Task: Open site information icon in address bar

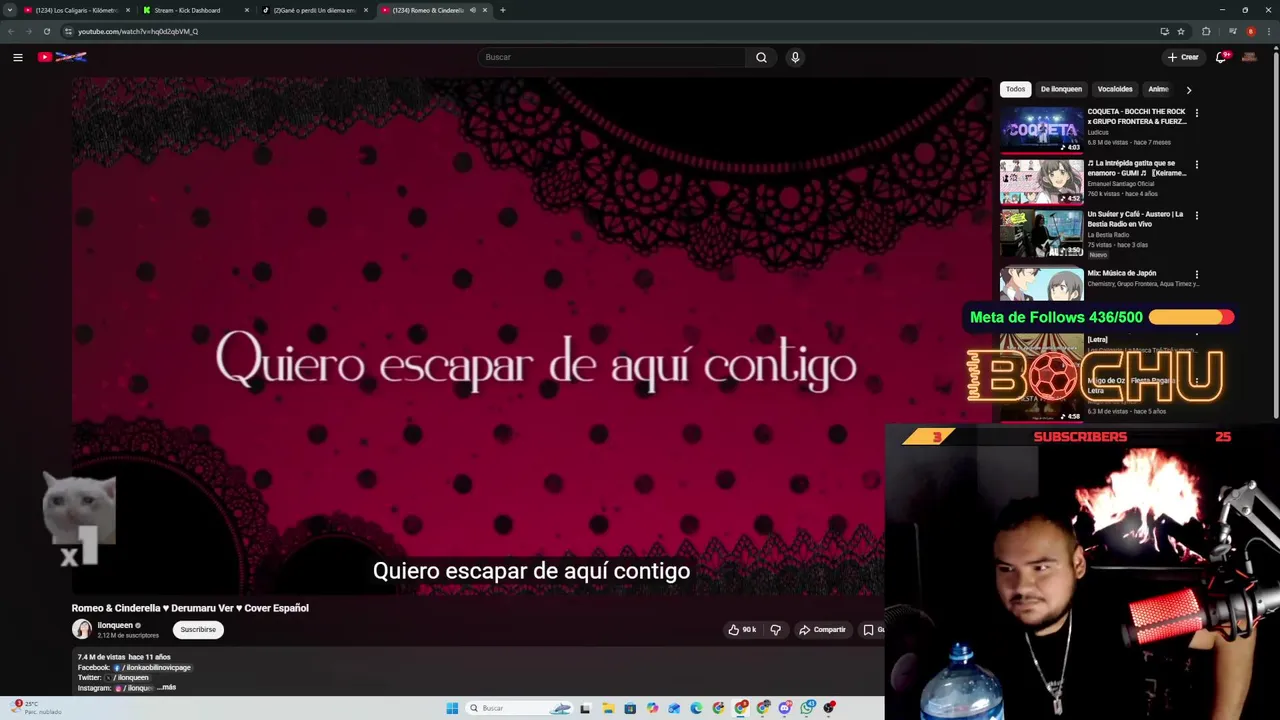Action: (x=68, y=31)
